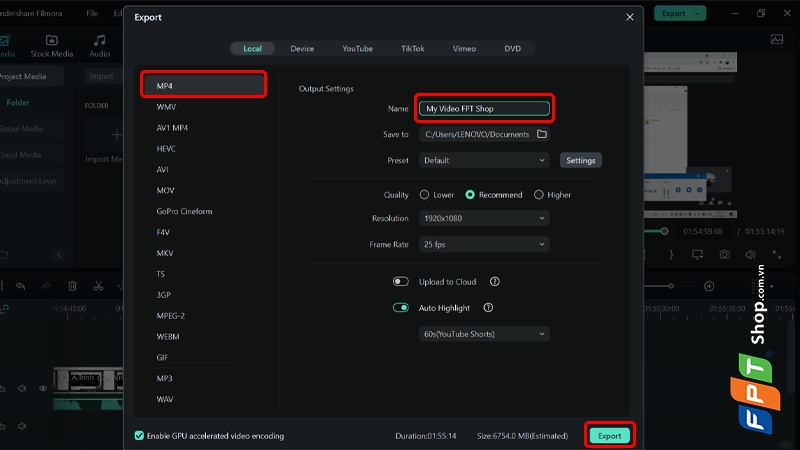Click the trash delete icon in timeline toolbar
Viewport: 800px width, 450px height.
click(72, 286)
